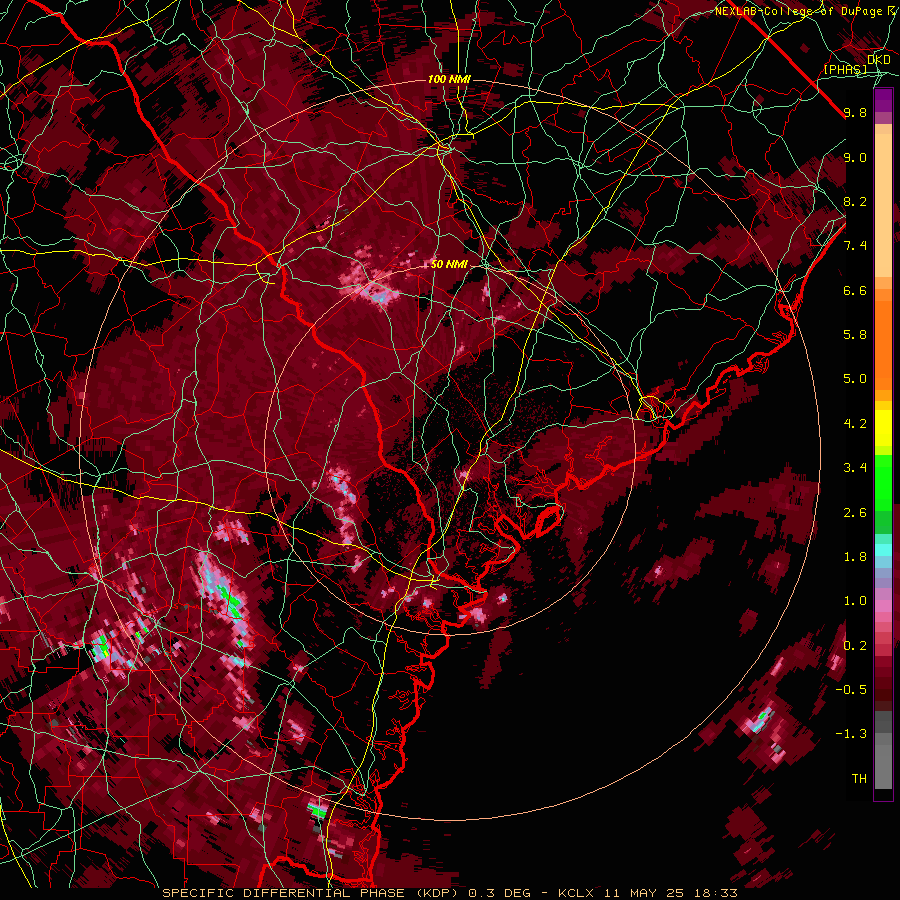Pick the peach segment of the color bar
The image size is (900, 900).
[x=883, y=205]
